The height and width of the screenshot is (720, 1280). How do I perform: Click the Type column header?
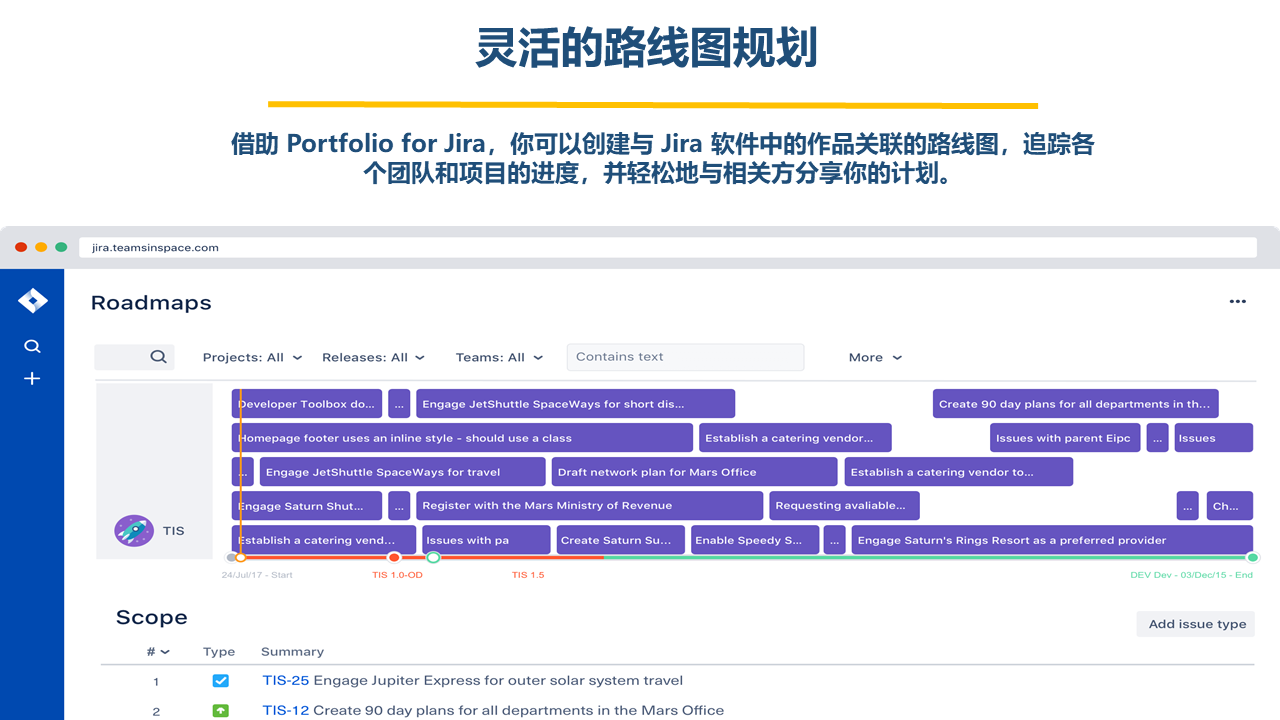point(219,651)
